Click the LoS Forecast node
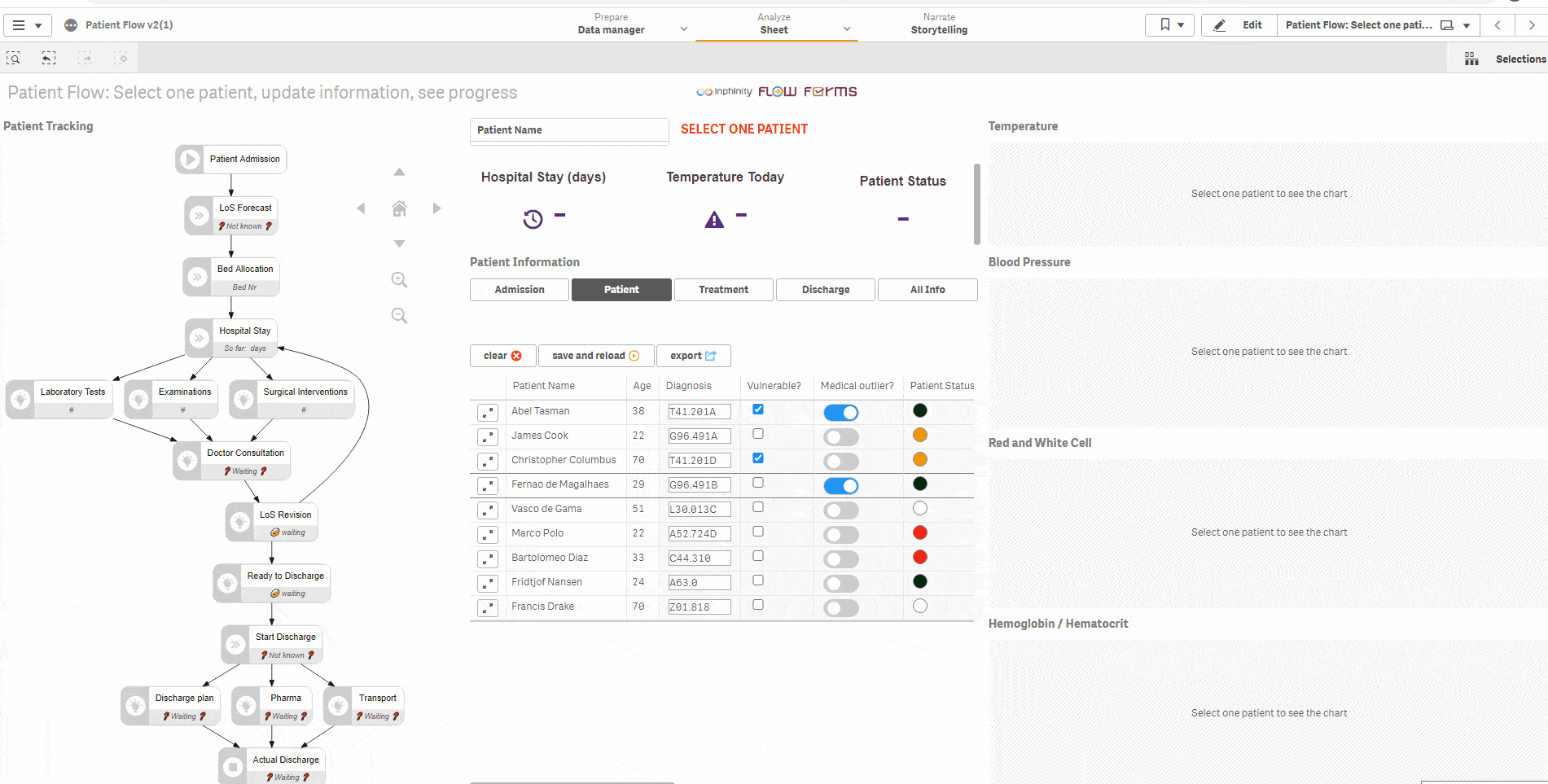 point(232,216)
